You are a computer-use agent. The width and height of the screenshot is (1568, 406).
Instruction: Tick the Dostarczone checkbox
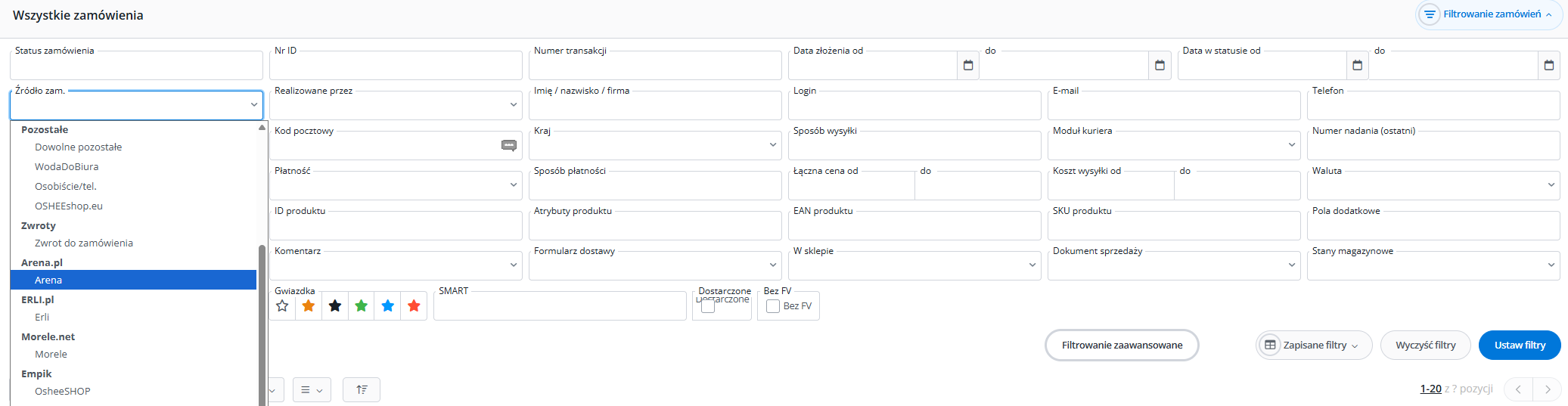click(708, 307)
